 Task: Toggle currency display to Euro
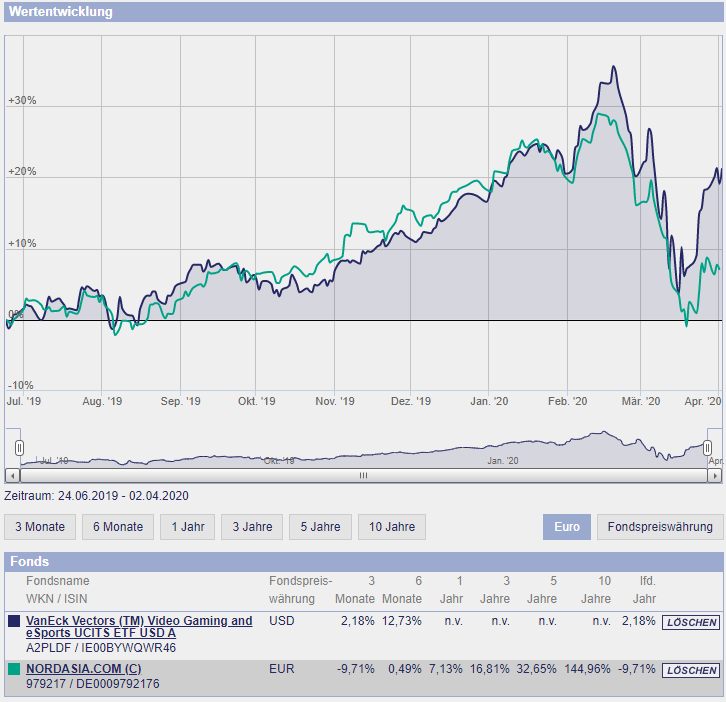point(567,527)
